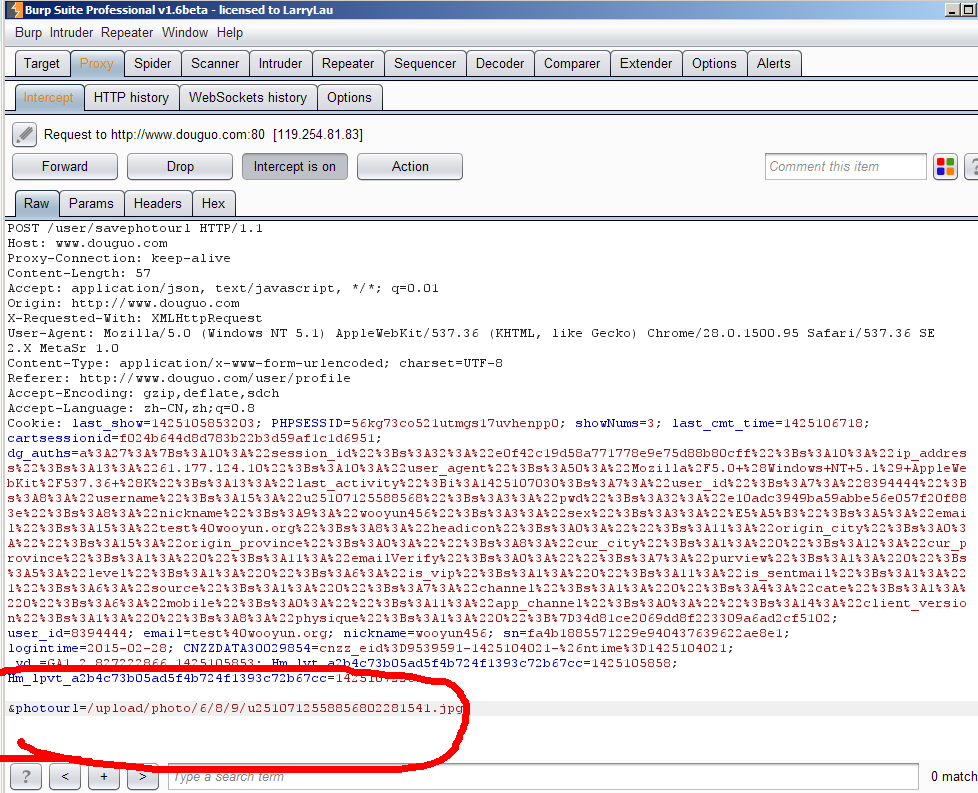Select the Intercept sub-tab

49,97
